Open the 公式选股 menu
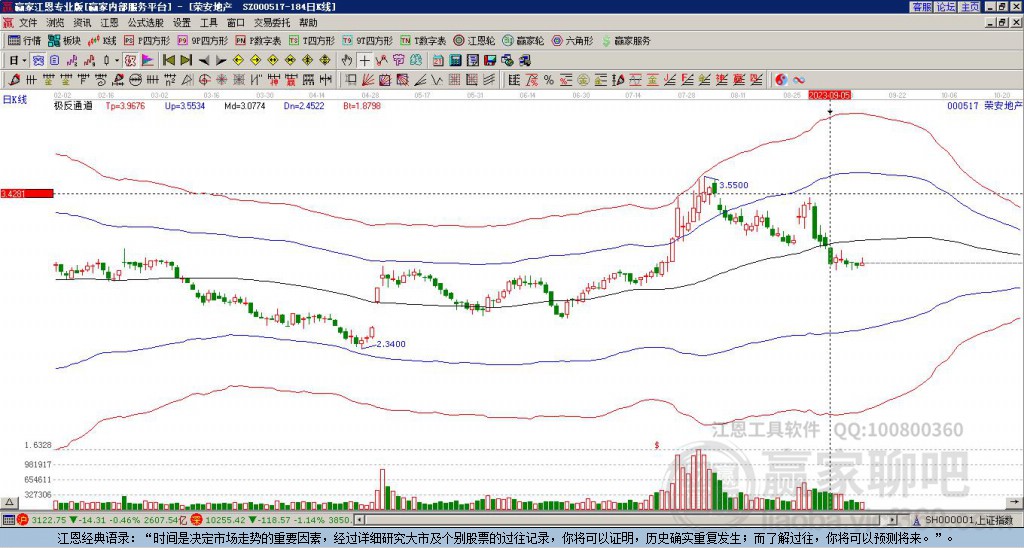1024x548 pixels. [146, 23]
